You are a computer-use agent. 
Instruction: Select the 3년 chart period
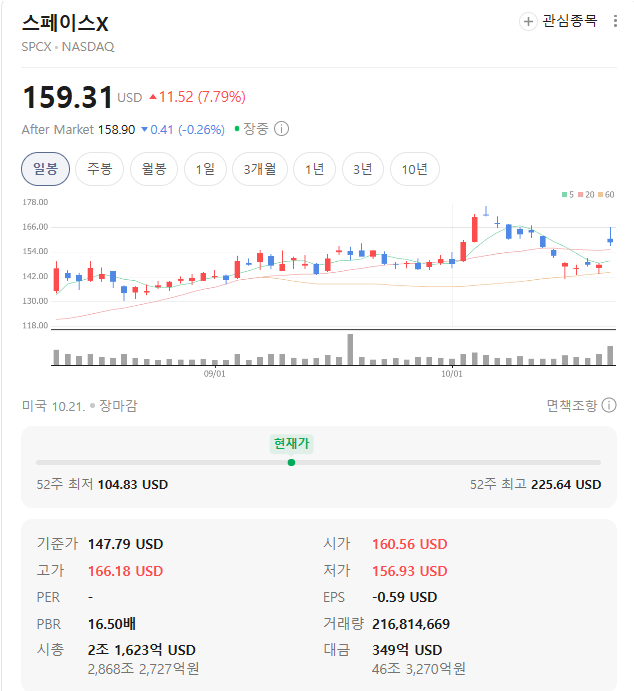click(x=363, y=169)
